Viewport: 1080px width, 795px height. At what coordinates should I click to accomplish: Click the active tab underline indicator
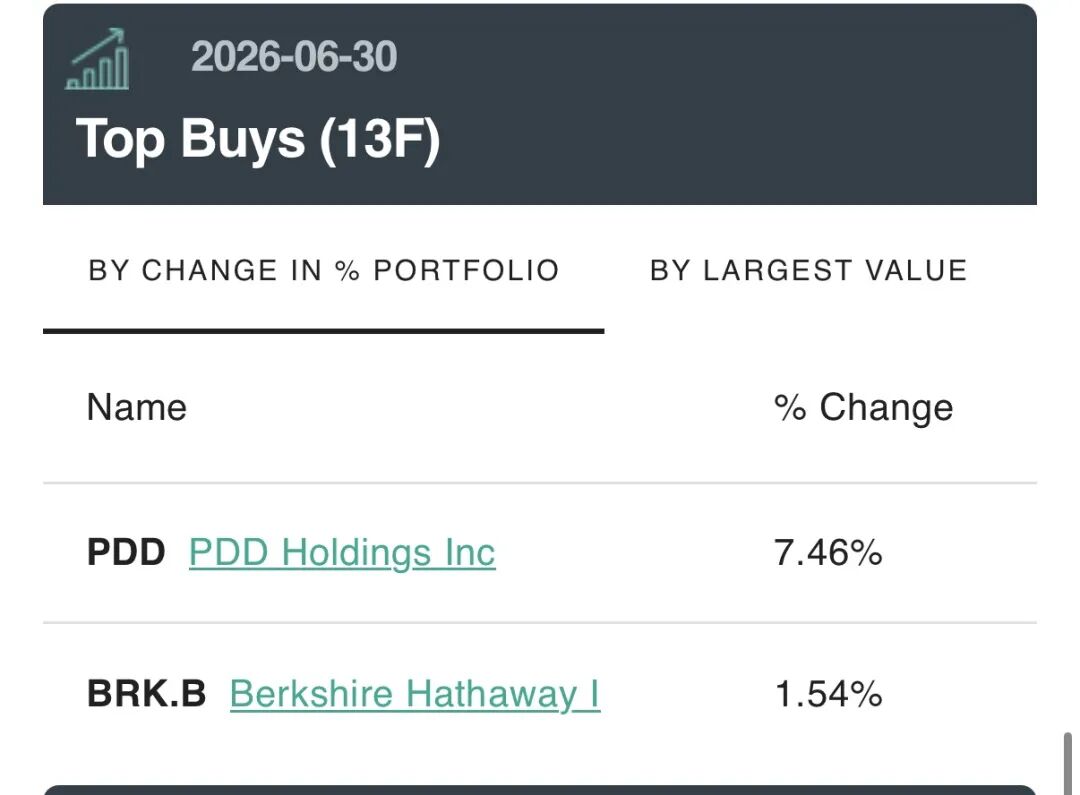pos(324,331)
